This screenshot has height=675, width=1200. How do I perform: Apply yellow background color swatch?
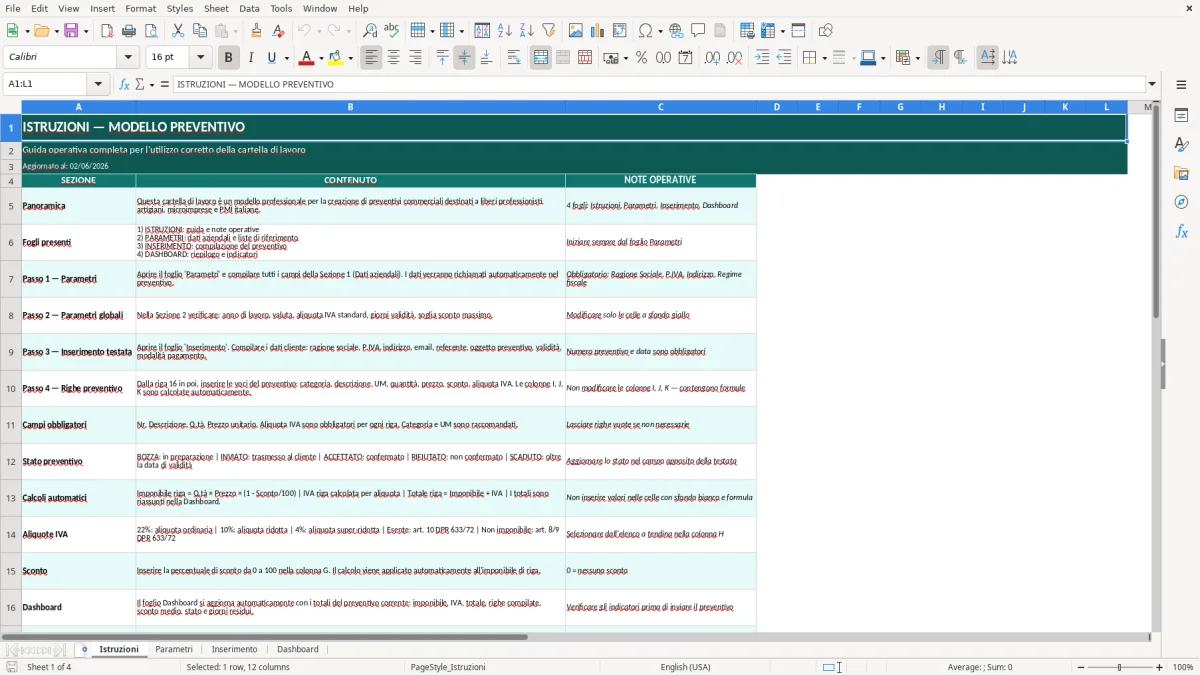click(336, 58)
